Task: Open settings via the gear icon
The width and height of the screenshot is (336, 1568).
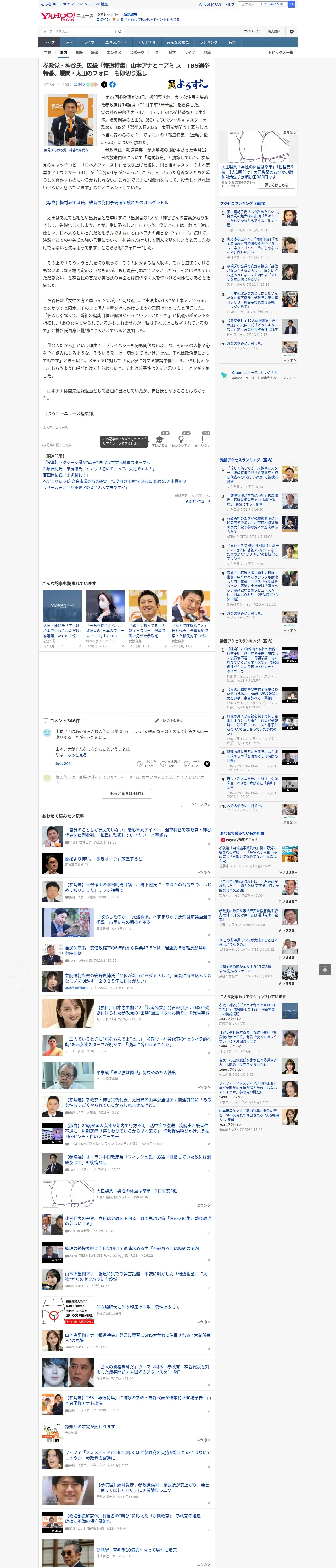Action: (291, 32)
